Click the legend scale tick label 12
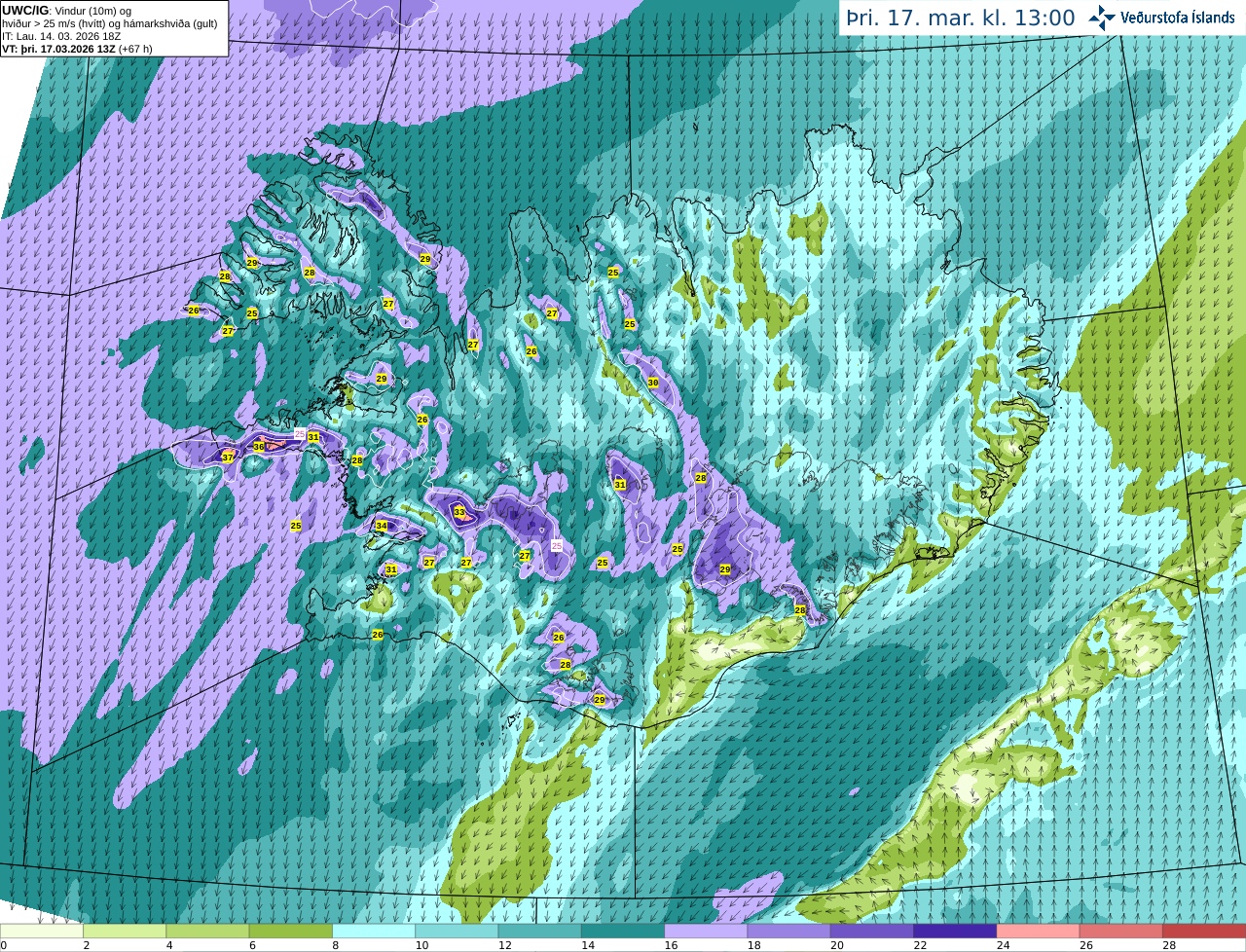This screenshot has width=1246, height=952. [504, 945]
